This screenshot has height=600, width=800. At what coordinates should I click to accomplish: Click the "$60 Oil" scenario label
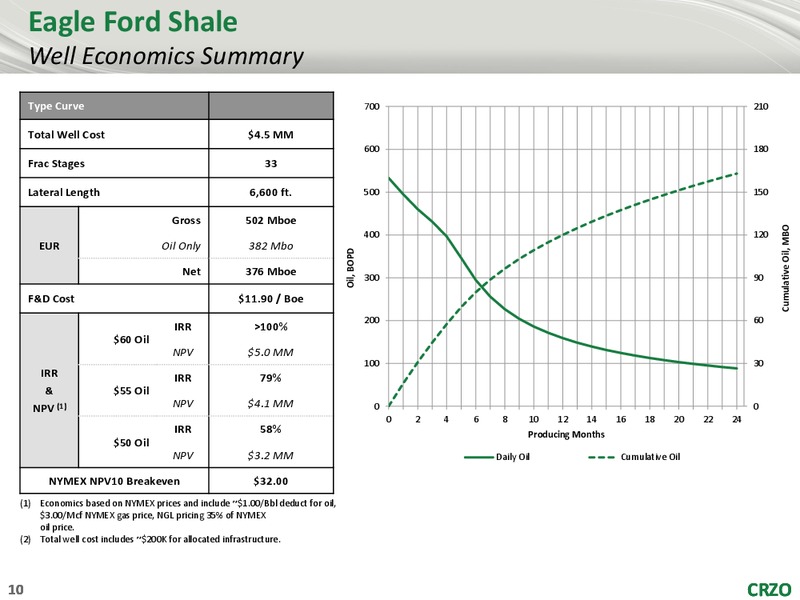pyautogui.click(x=131, y=339)
